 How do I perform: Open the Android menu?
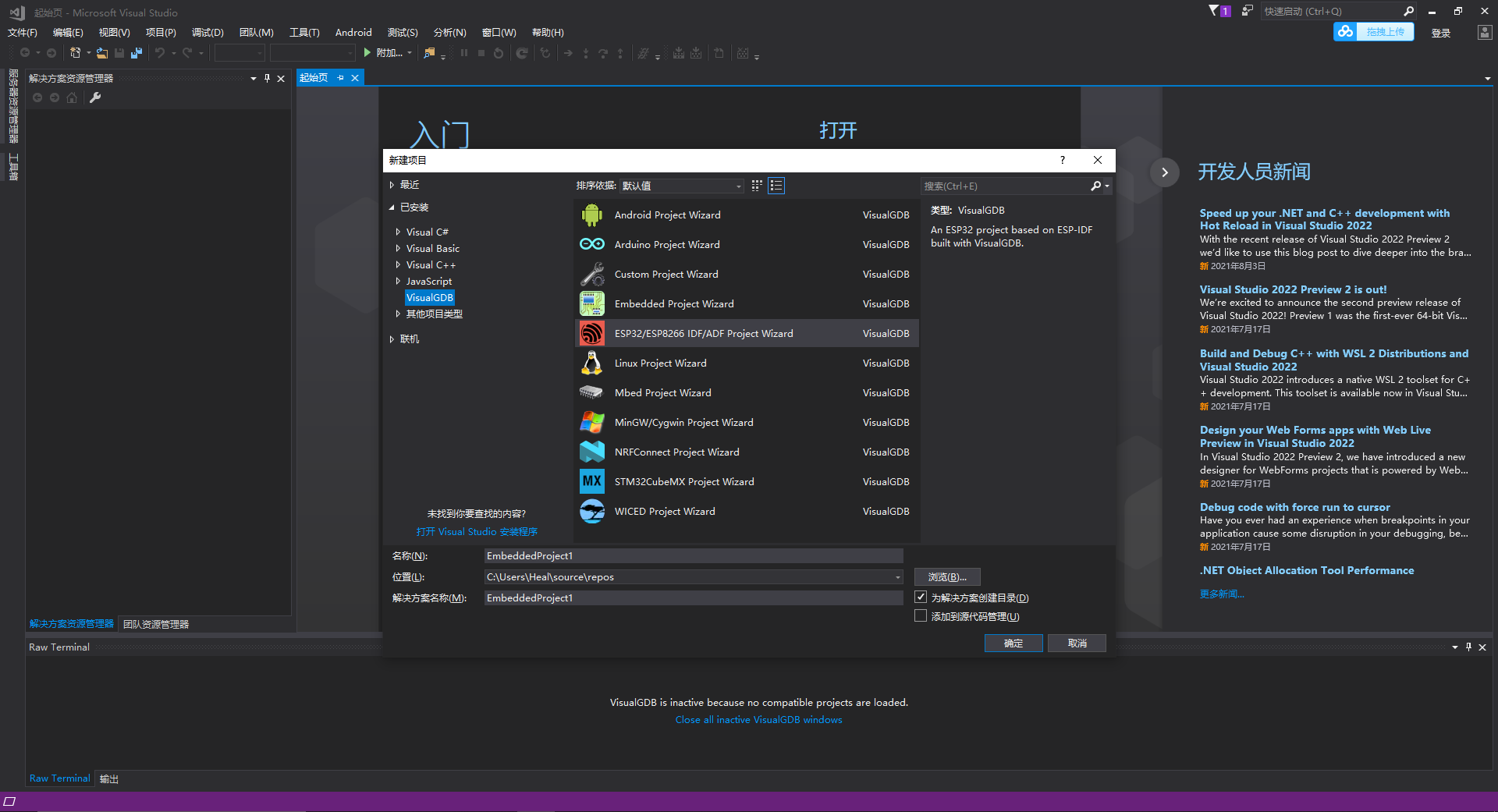coord(353,32)
